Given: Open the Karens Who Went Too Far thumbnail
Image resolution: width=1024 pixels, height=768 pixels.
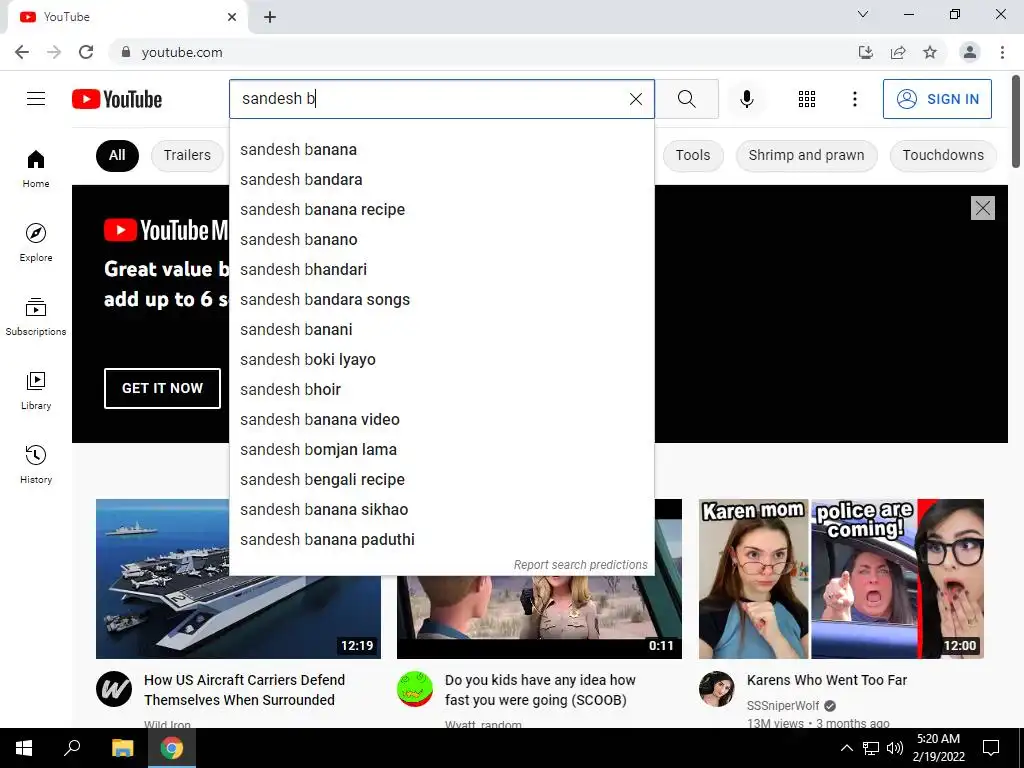Looking at the screenshot, I should click(x=841, y=579).
